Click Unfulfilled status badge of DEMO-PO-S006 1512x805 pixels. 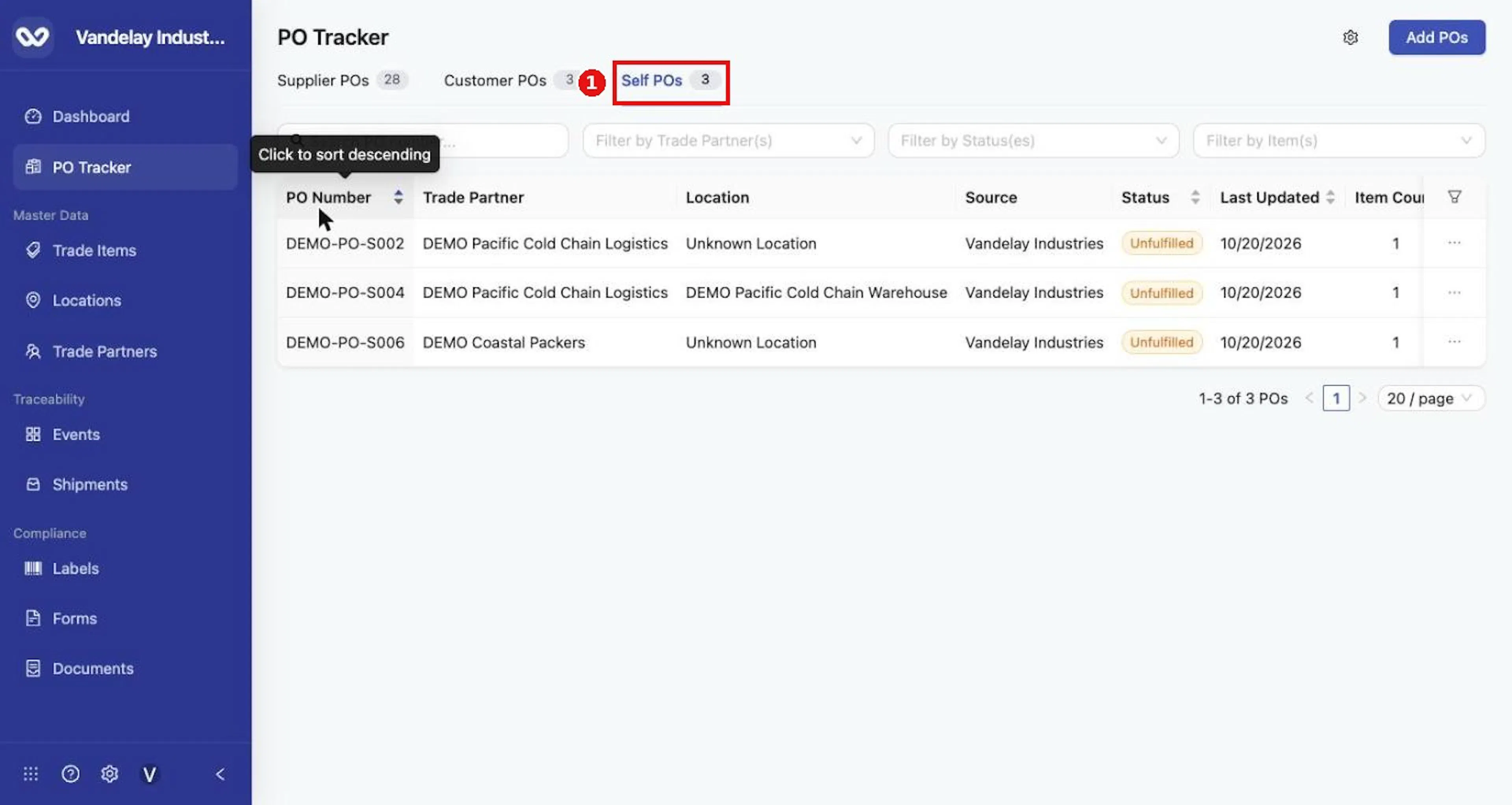[1162, 342]
